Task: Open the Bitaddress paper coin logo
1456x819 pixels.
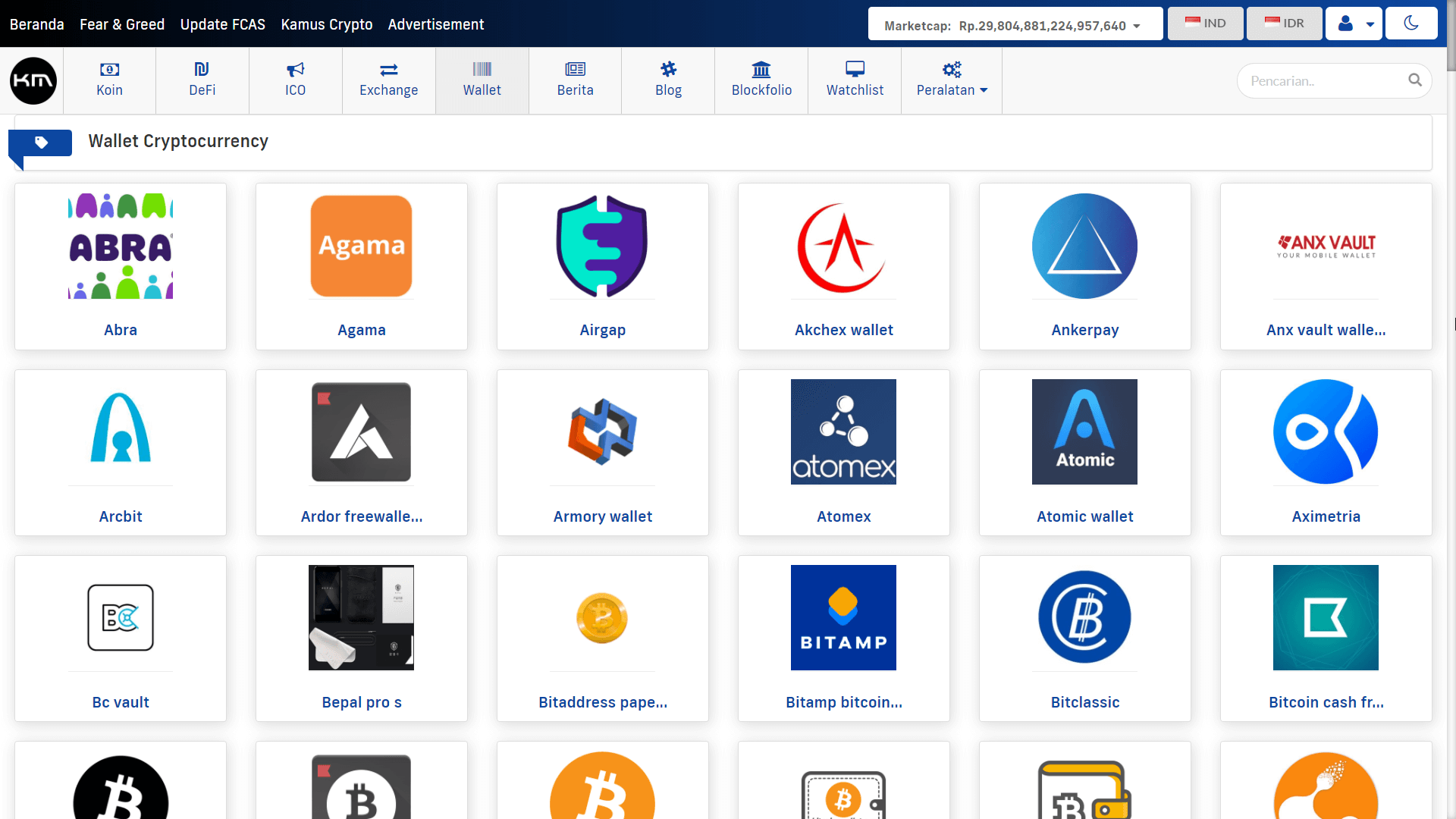Action: (x=602, y=617)
